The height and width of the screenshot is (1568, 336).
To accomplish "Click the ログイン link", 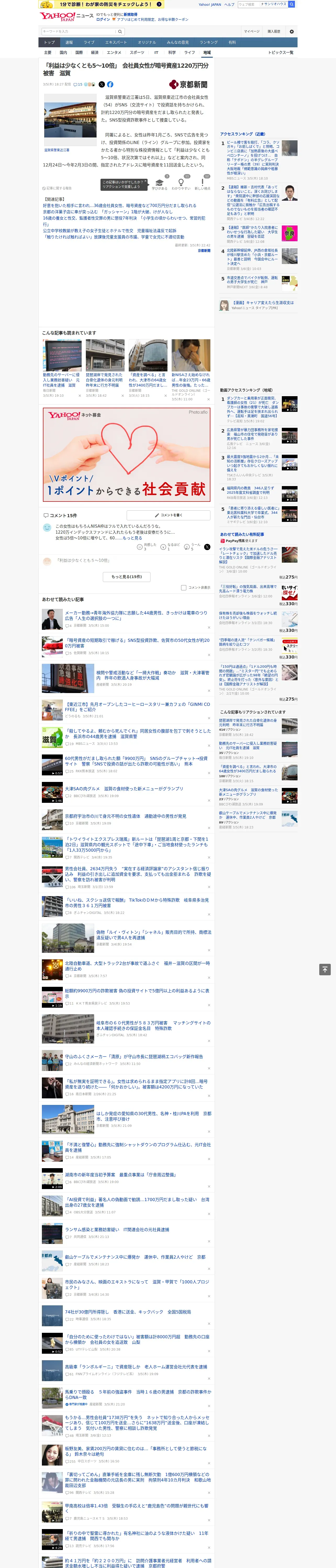I will (103, 20).
